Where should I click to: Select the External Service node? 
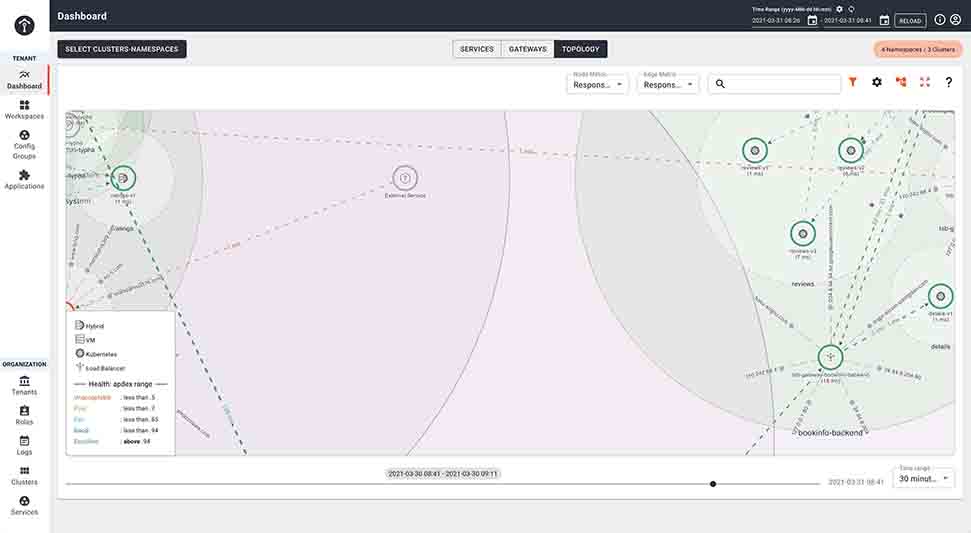click(405, 178)
